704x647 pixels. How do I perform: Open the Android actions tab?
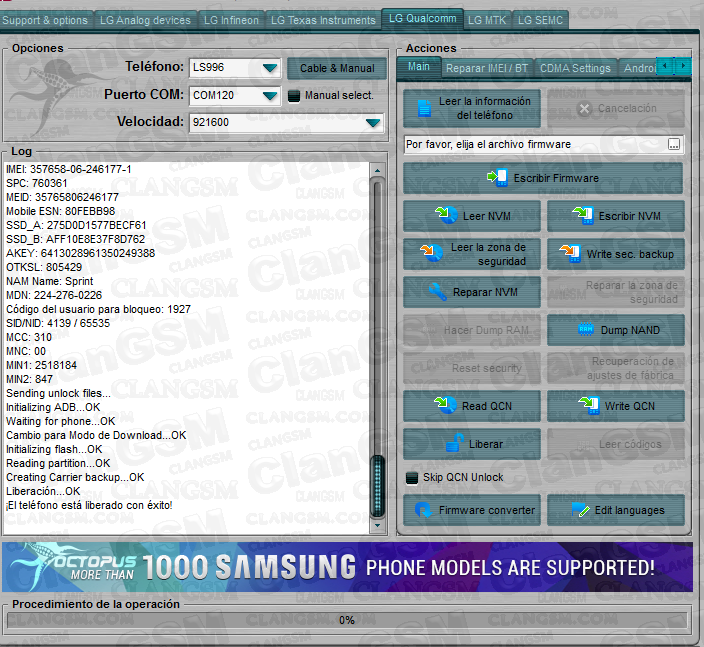638,68
